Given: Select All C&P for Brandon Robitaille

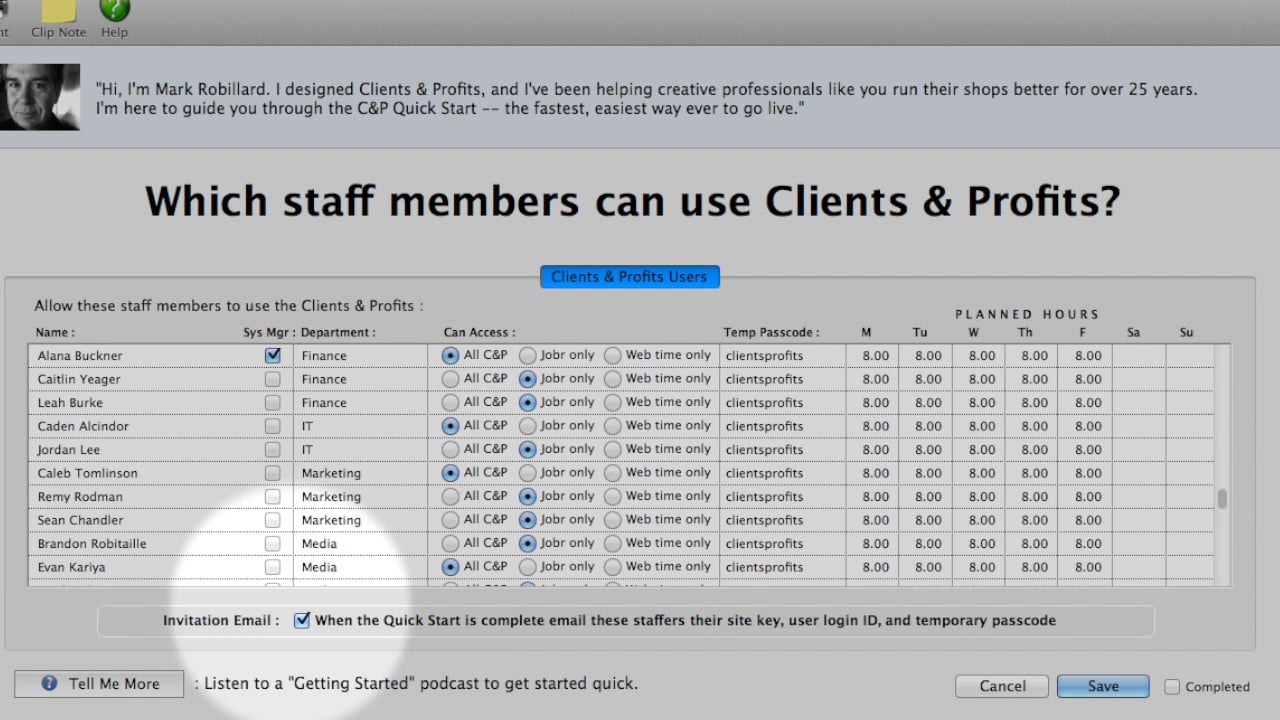Looking at the screenshot, I should 451,543.
